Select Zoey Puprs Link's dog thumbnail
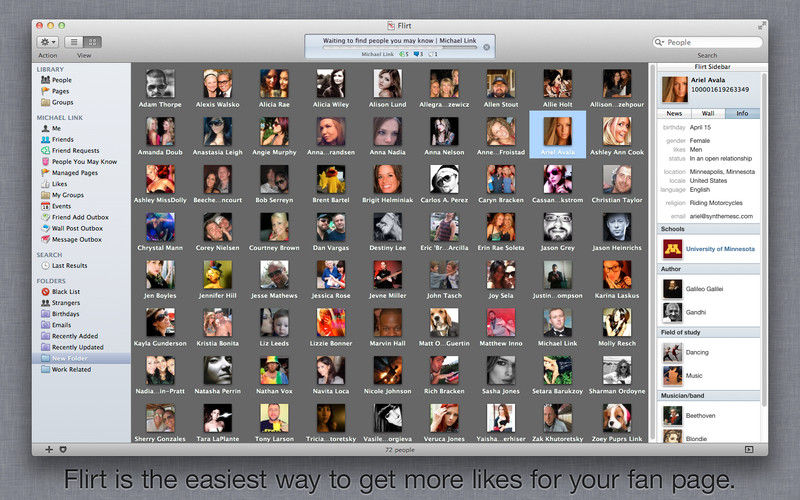800x500 pixels. tap(616, 418)
